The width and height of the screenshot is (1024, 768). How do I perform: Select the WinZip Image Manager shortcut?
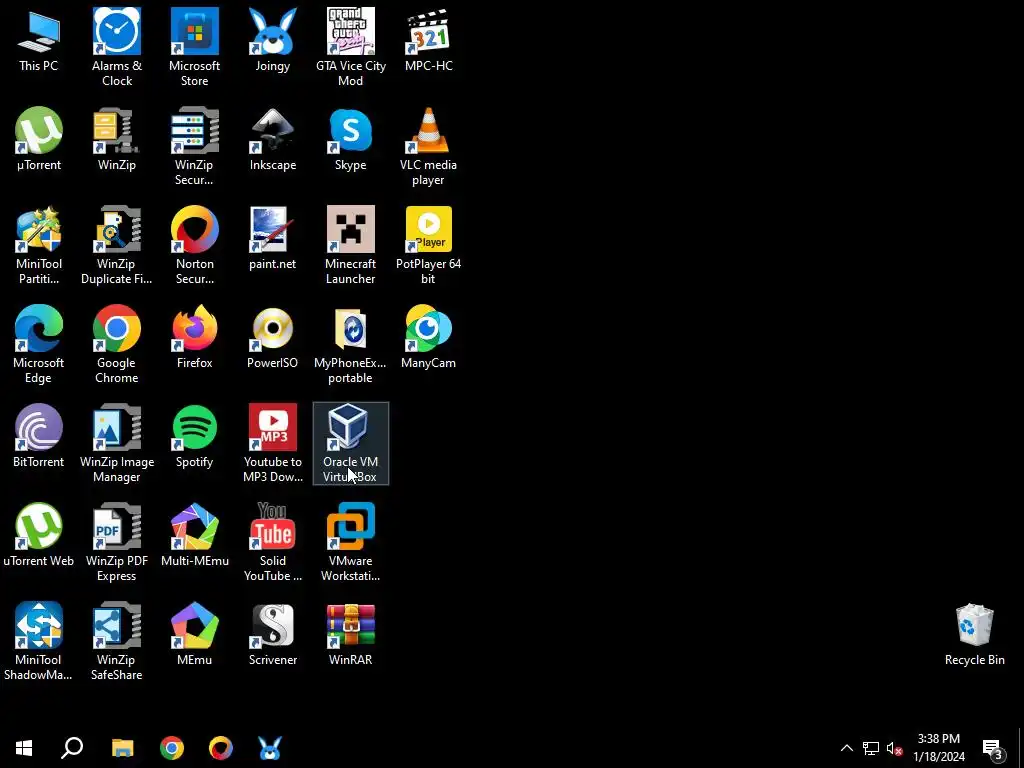[116, 443]
